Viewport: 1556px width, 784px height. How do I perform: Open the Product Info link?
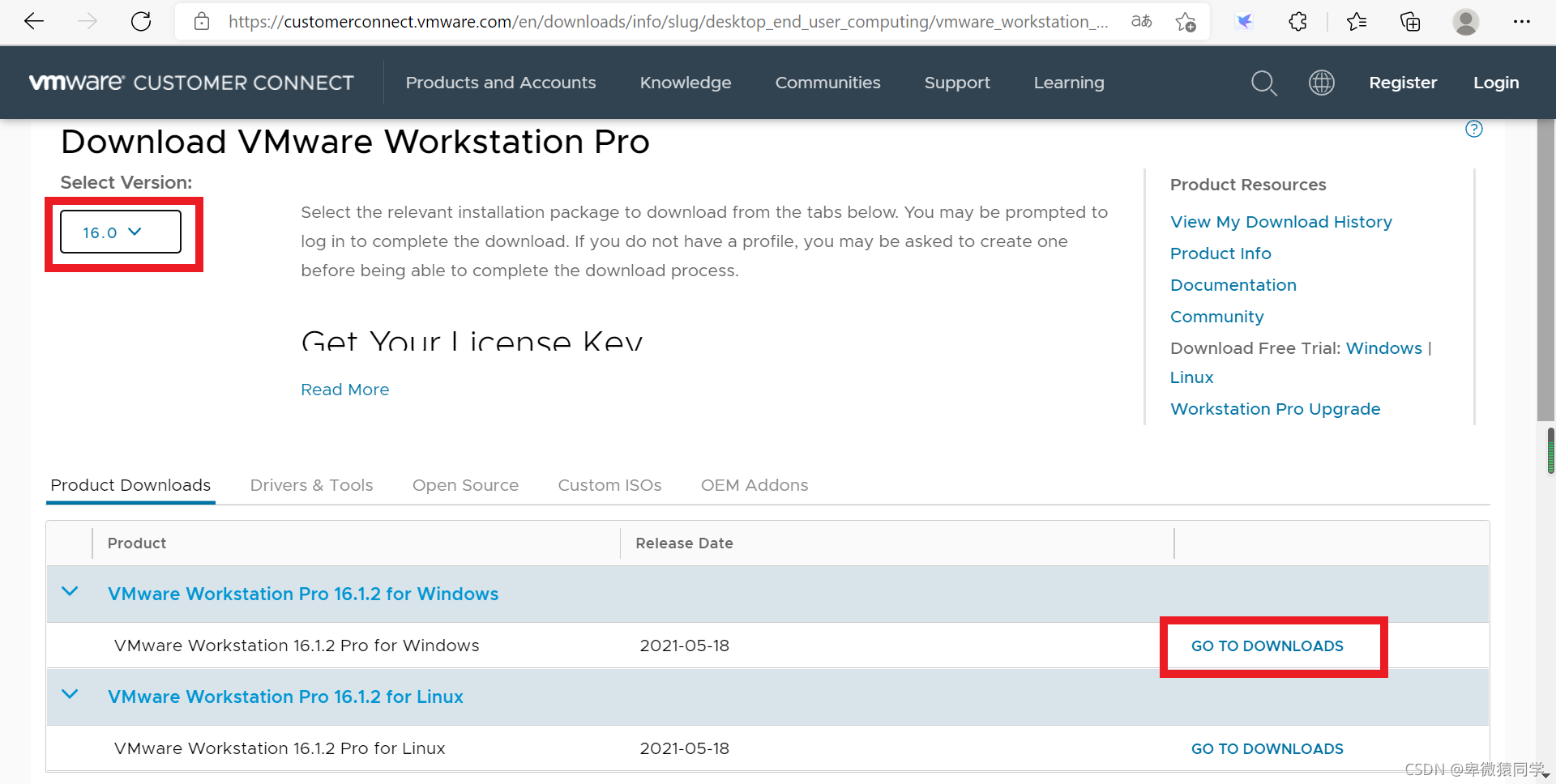1220,254
